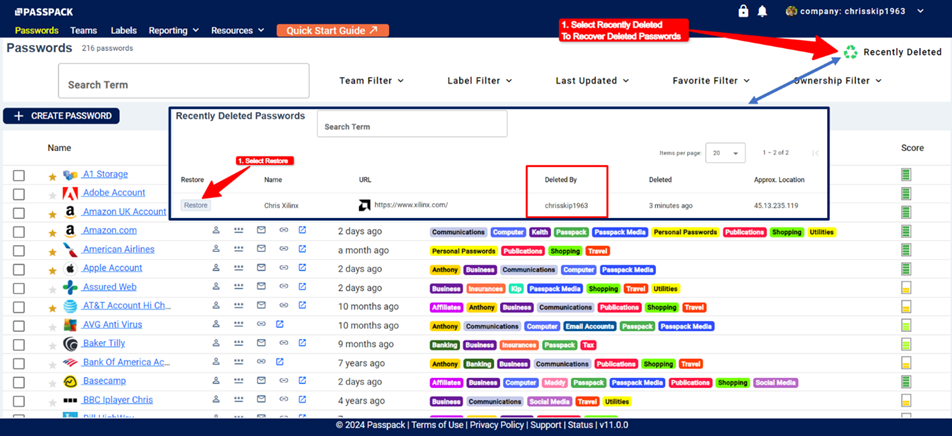Click the password dots icon for Amazon.com
The height and width of the screenshot is (436, 952).
(x=238, y=230)
